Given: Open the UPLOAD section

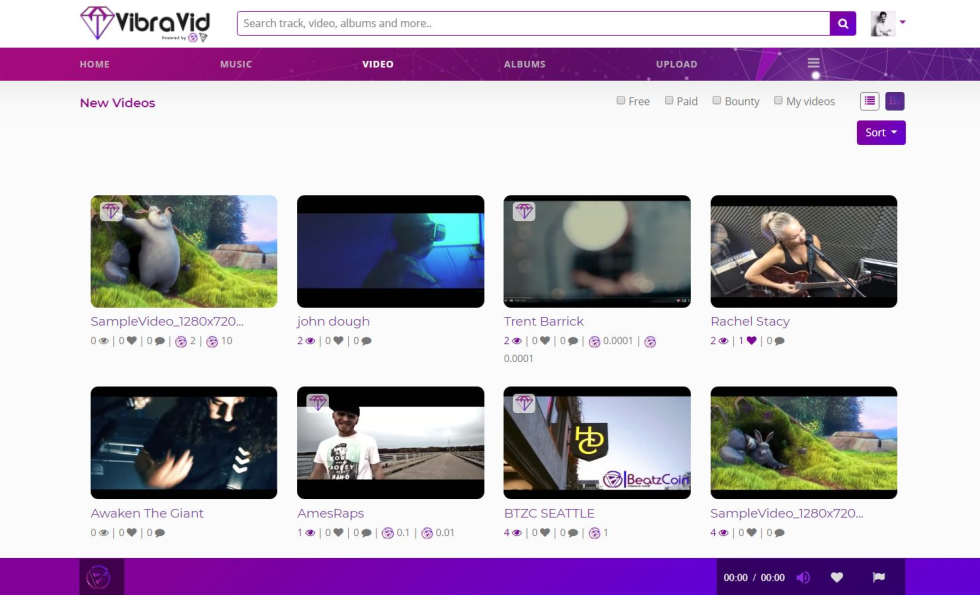Looking at the screenshot, I should [677, 63].
